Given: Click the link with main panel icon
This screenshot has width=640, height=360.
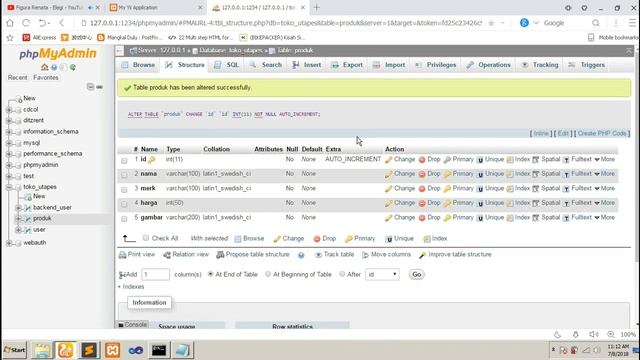Looking at the screenshot, I should (100, 87).
